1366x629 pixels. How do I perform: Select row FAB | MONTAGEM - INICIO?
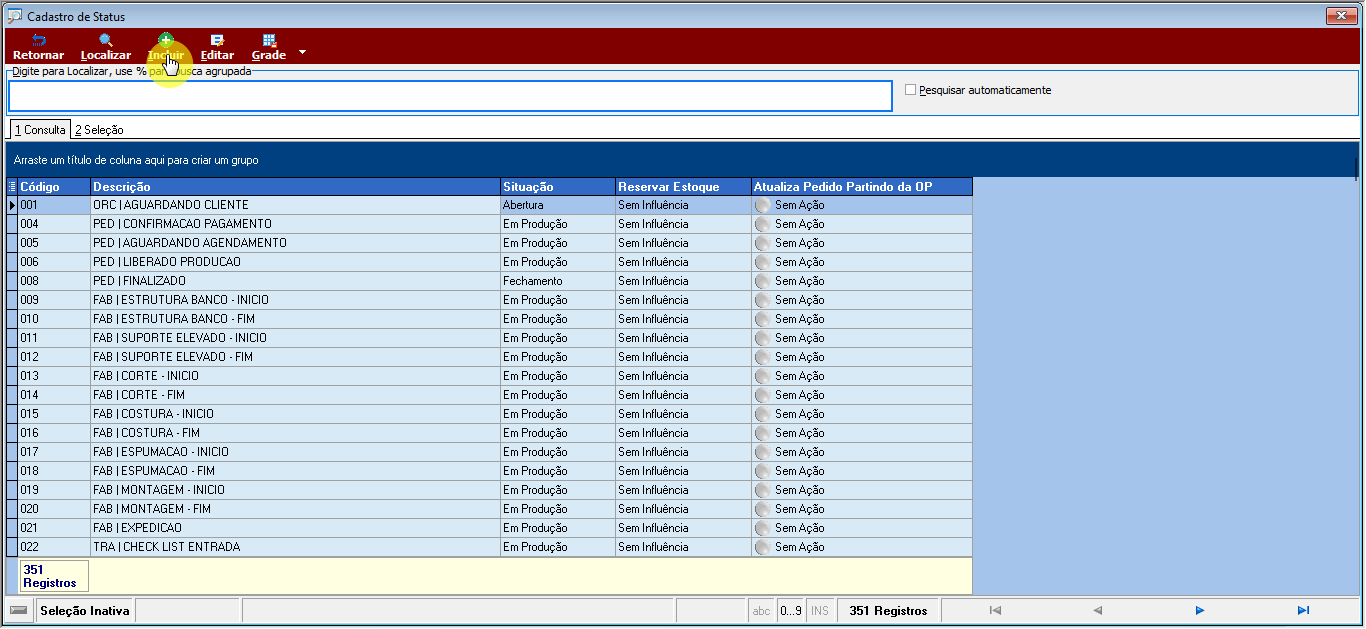coord(489,490)
